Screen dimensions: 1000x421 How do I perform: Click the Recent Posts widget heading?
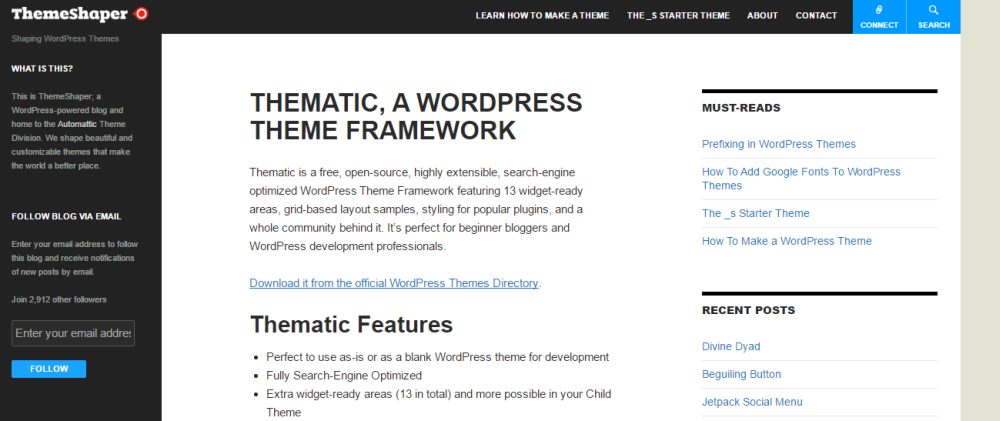point(749,311)
